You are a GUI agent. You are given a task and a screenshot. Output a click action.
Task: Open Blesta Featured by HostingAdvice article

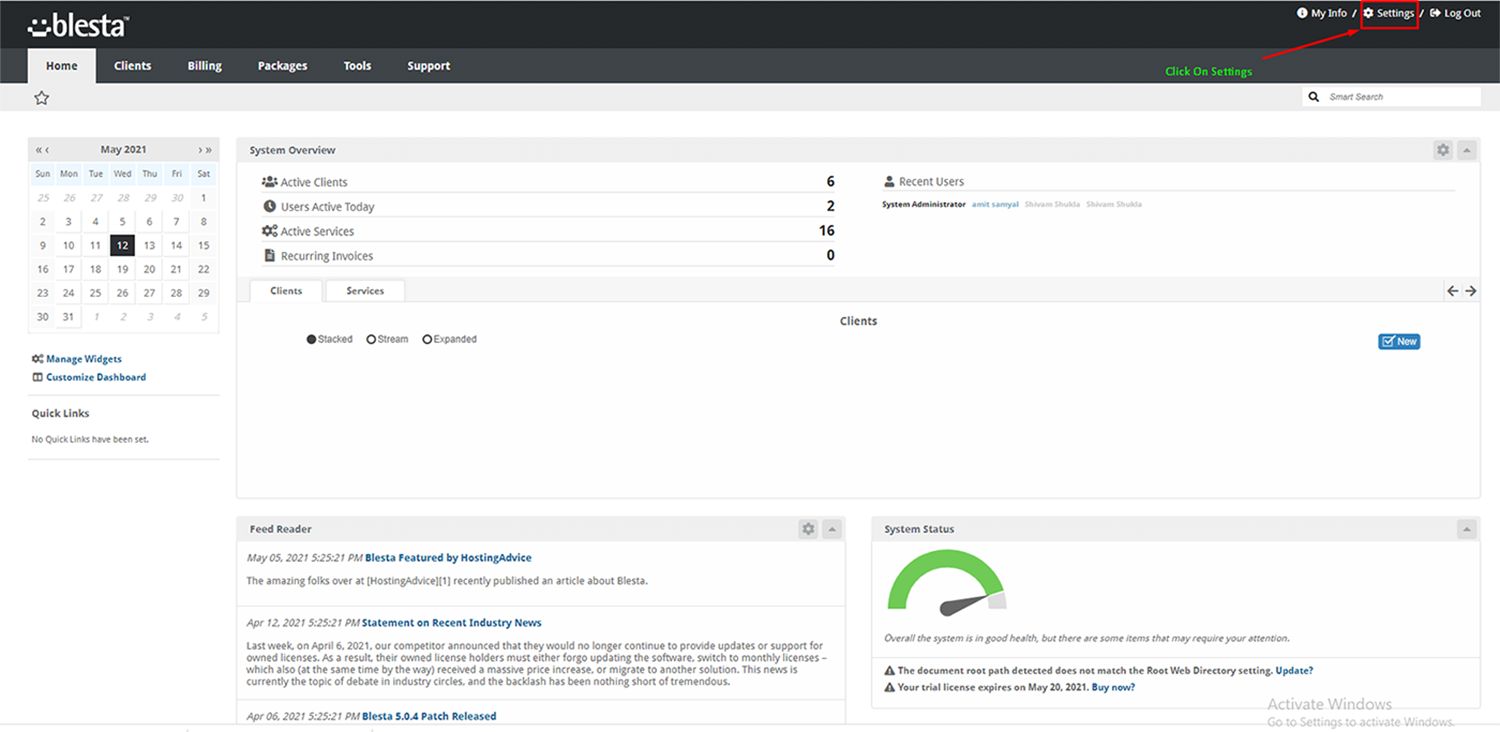[448, 558]
